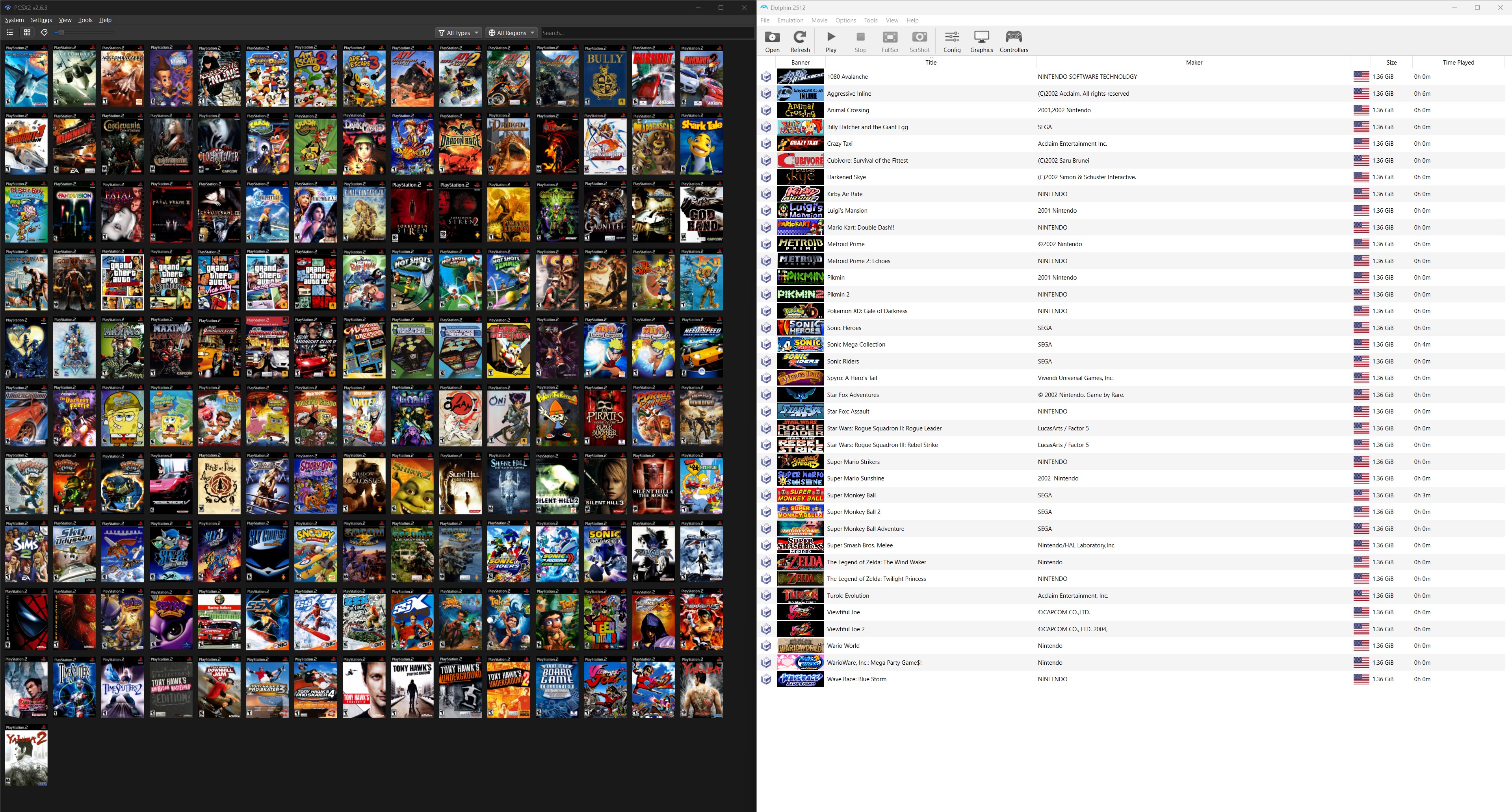
Task: Open Dolphin Config settings icon
Action: coord(951,42)
